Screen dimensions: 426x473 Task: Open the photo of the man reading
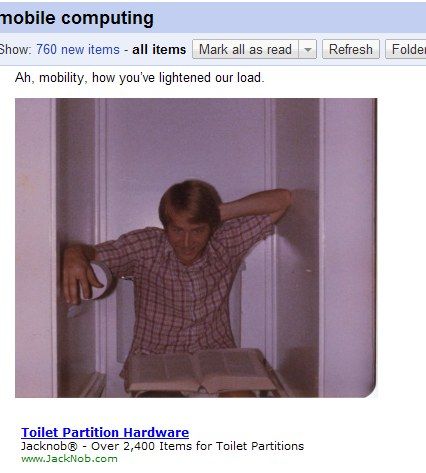click(x=196, y=248)
